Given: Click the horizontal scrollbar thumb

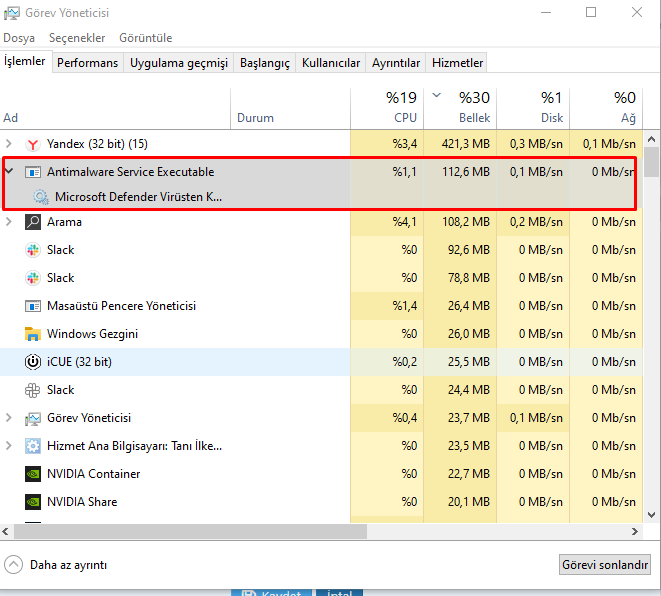Looking at the screenshot, I should [x=191, y=532].
